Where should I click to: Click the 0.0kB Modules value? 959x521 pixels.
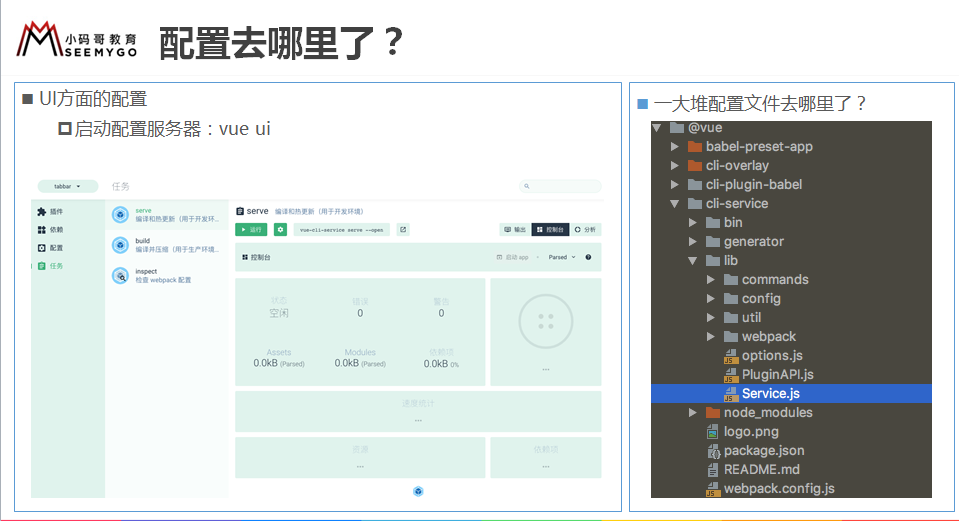coord(360,363)
